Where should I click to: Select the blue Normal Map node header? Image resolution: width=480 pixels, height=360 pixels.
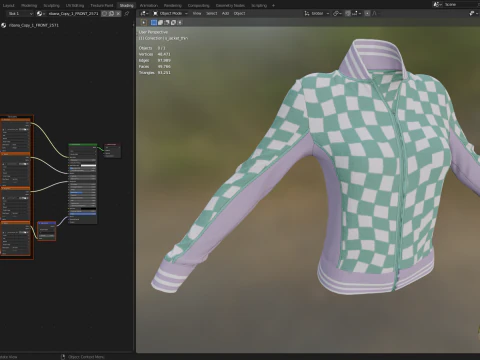[47, 223]
